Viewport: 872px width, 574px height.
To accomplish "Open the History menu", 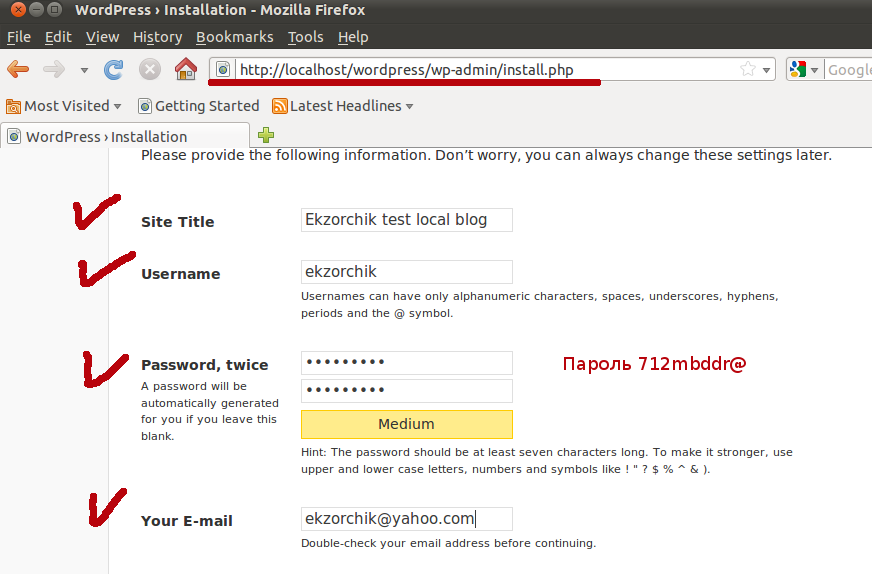I will tap(157, 37).
